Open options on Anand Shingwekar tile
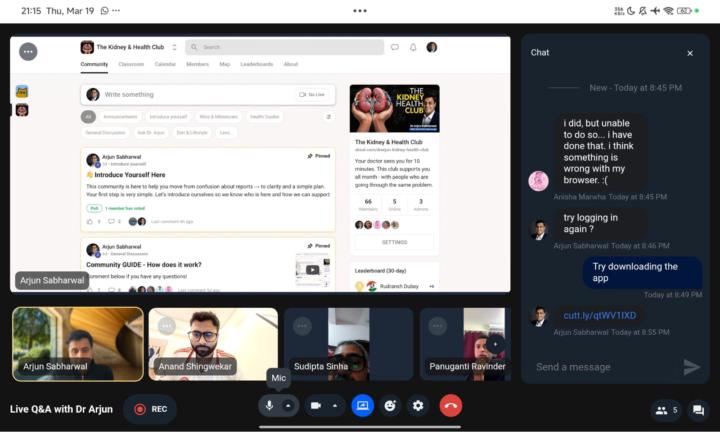Image resolution: width=720 pixels, height=432 pixels. (166, 326)
